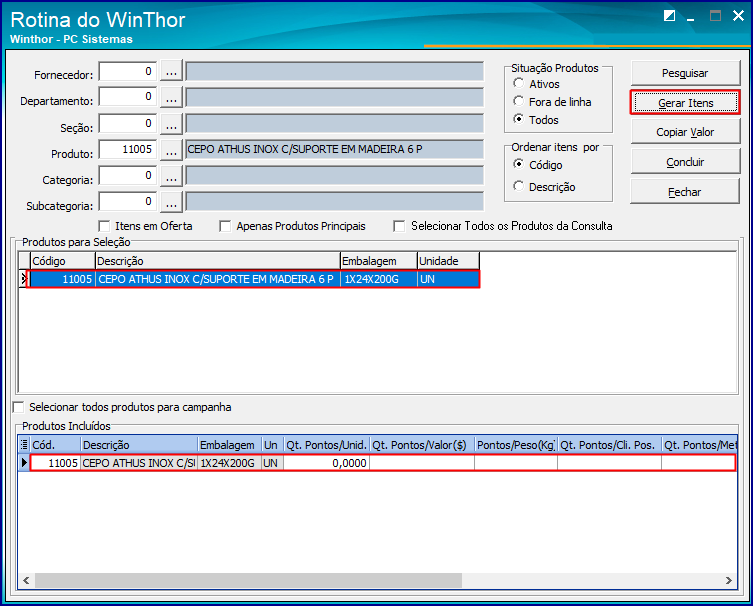Click the Produto description field CEPO ATHUS INOX

(x=335, y=150)
